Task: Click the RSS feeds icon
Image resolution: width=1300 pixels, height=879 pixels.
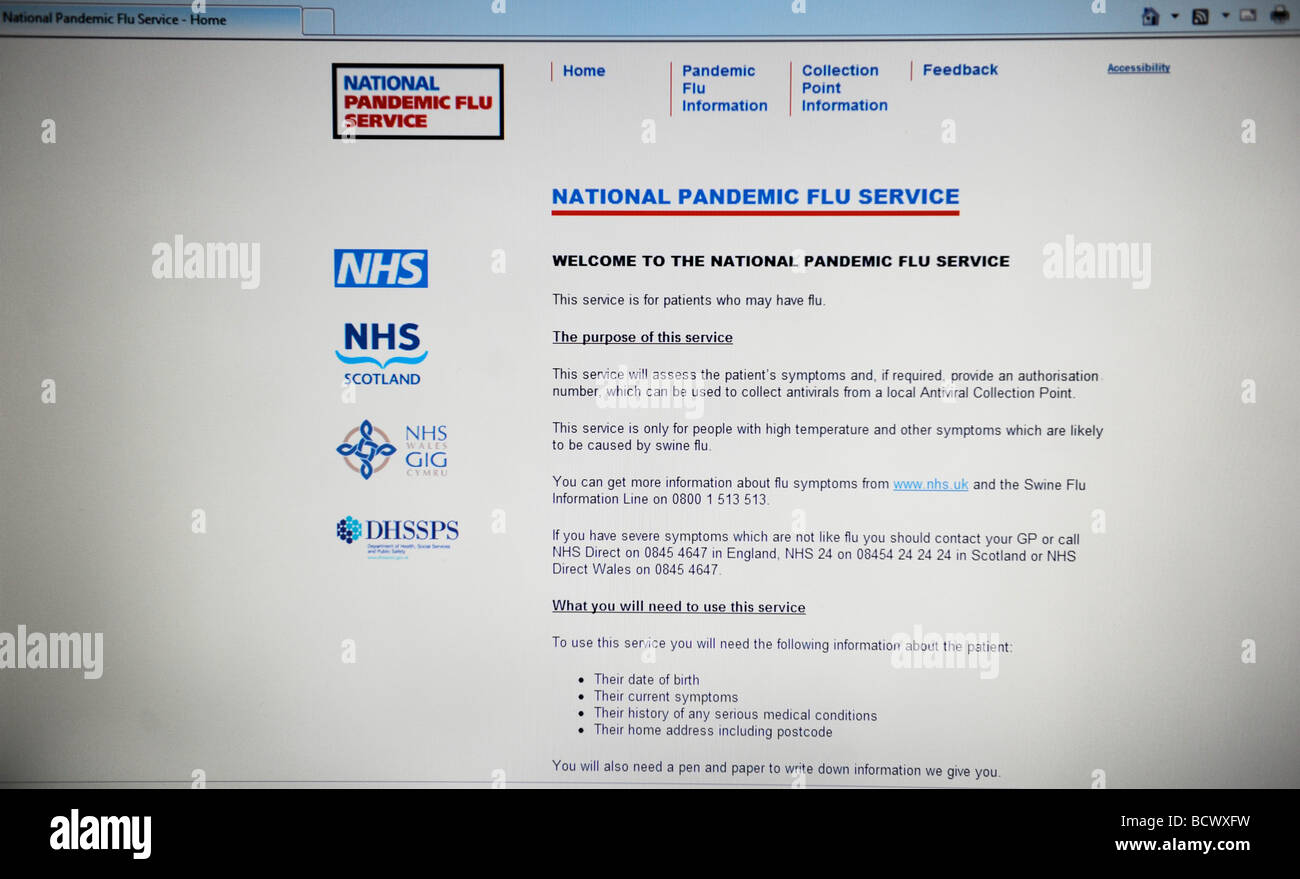Action: click(1200, 16)
